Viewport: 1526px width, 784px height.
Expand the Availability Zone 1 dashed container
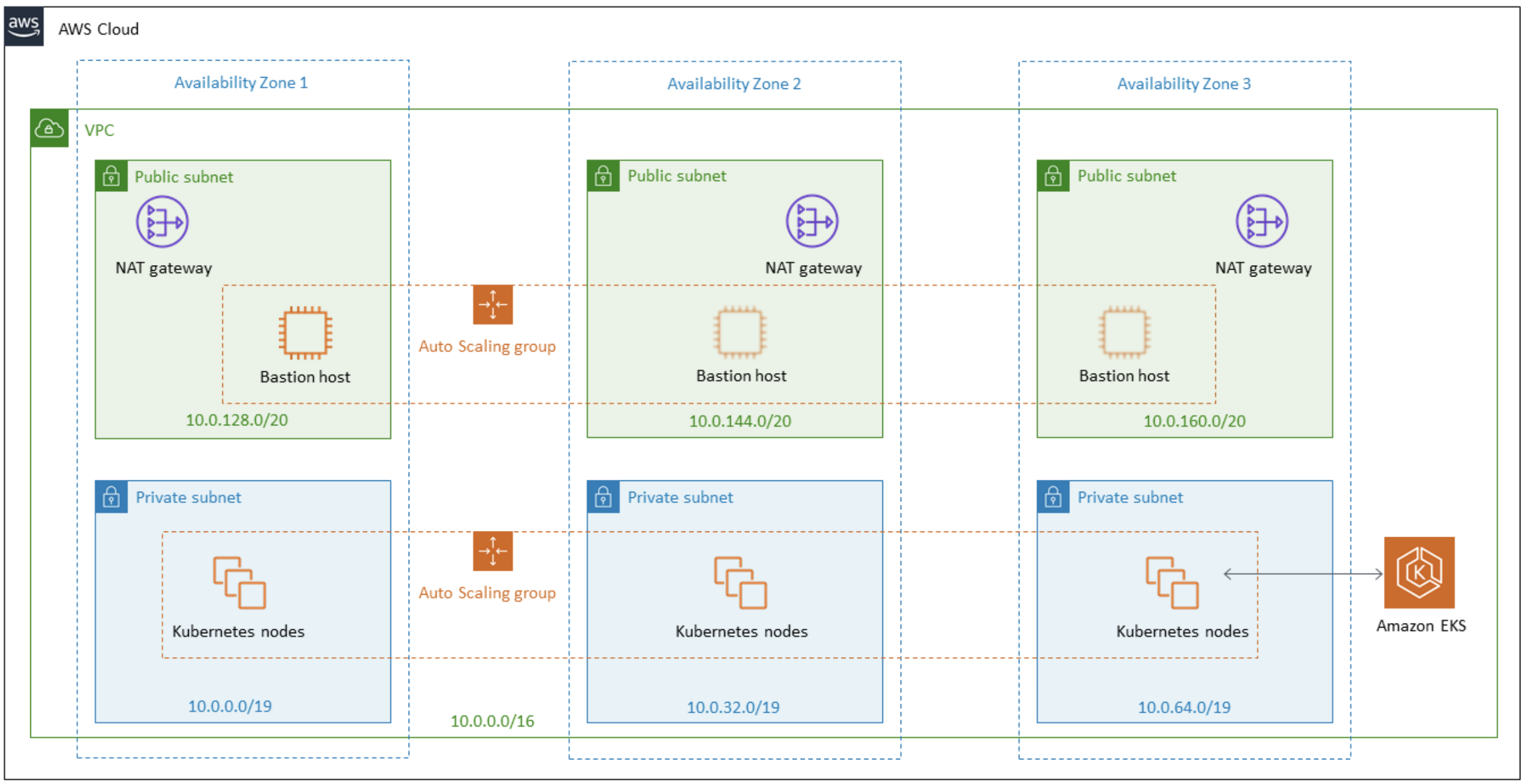pos(242,82)
